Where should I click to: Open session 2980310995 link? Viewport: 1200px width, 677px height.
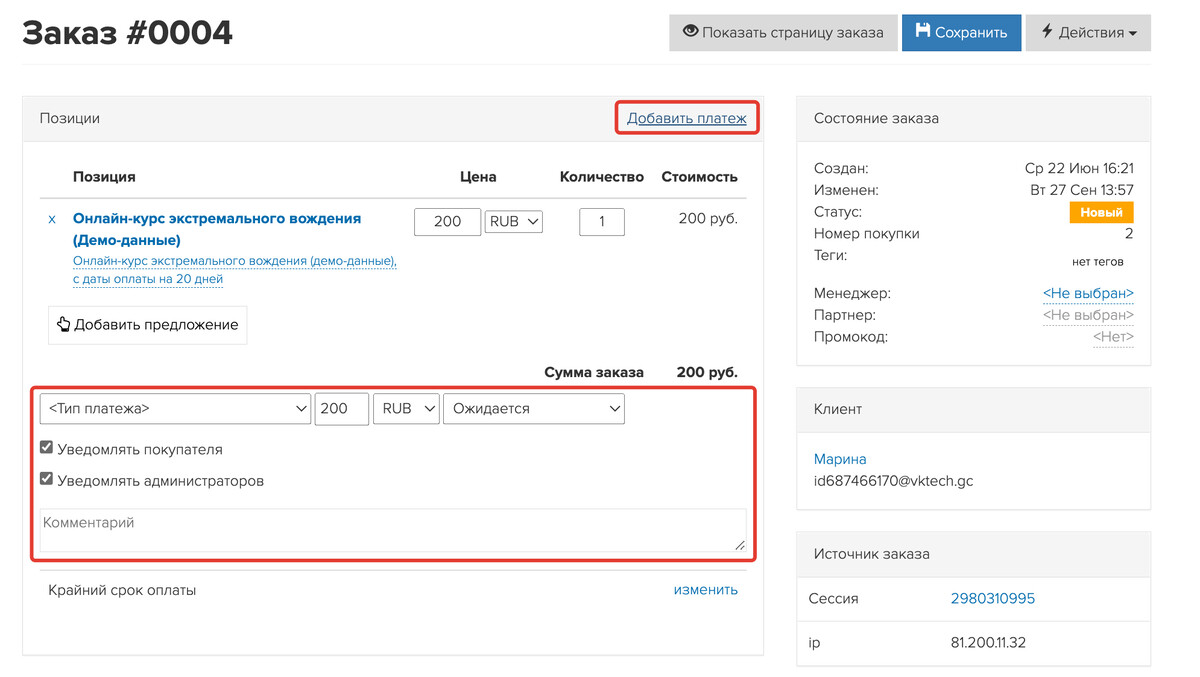[x=993, y=598]
